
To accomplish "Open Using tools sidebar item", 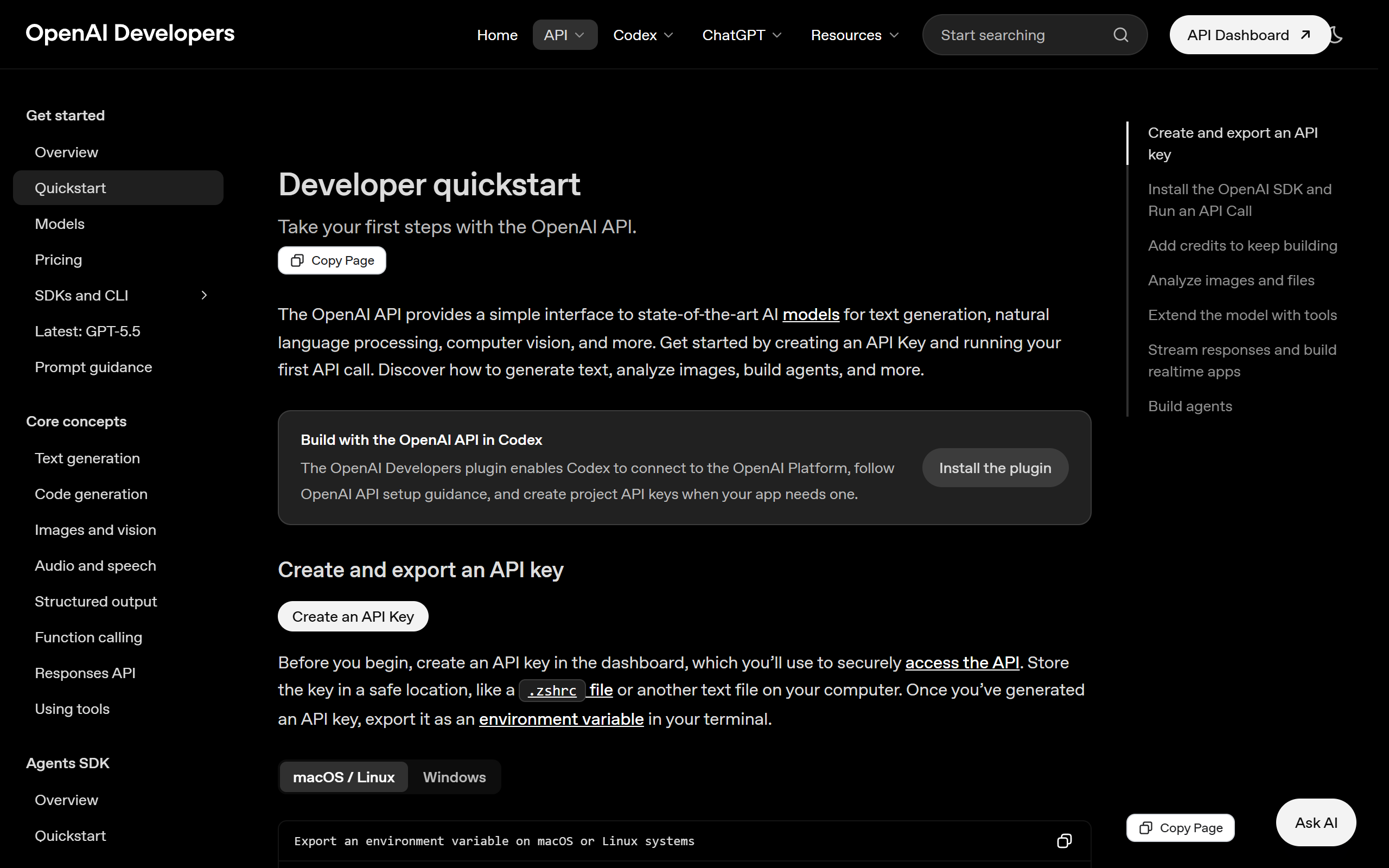I will pos(118,709).
